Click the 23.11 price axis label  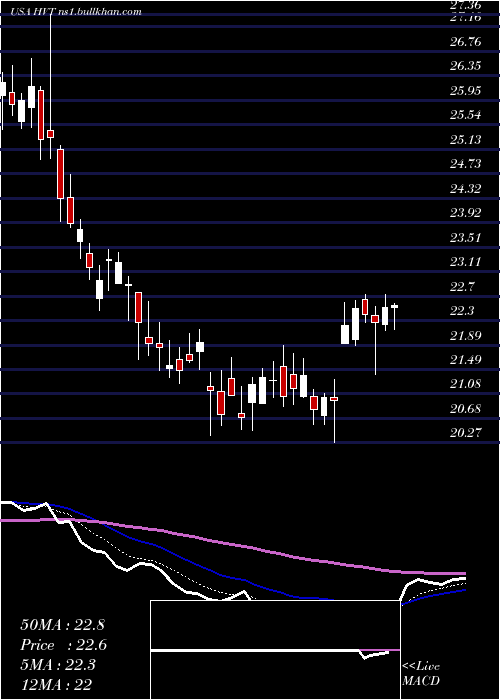[466, 261]
